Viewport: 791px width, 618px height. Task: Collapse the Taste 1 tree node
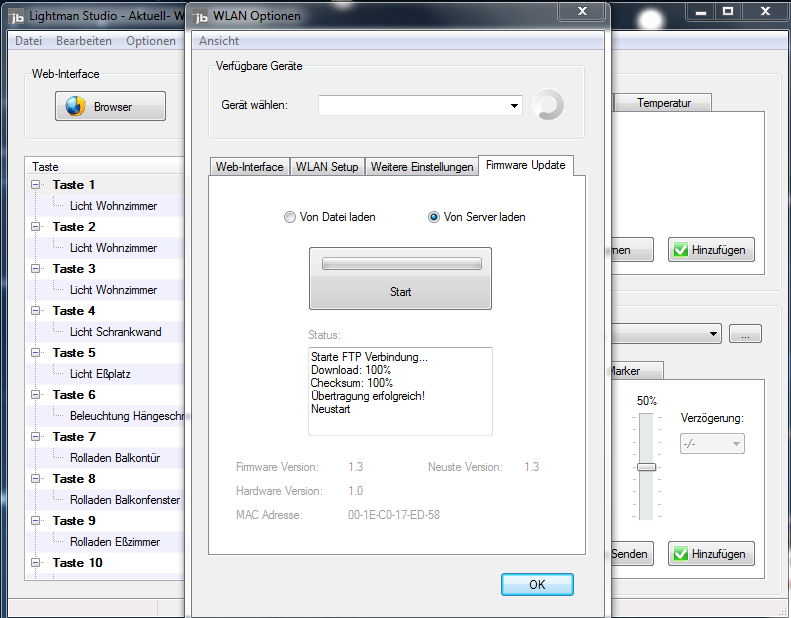pyautogui.click(x=37, y=185)
